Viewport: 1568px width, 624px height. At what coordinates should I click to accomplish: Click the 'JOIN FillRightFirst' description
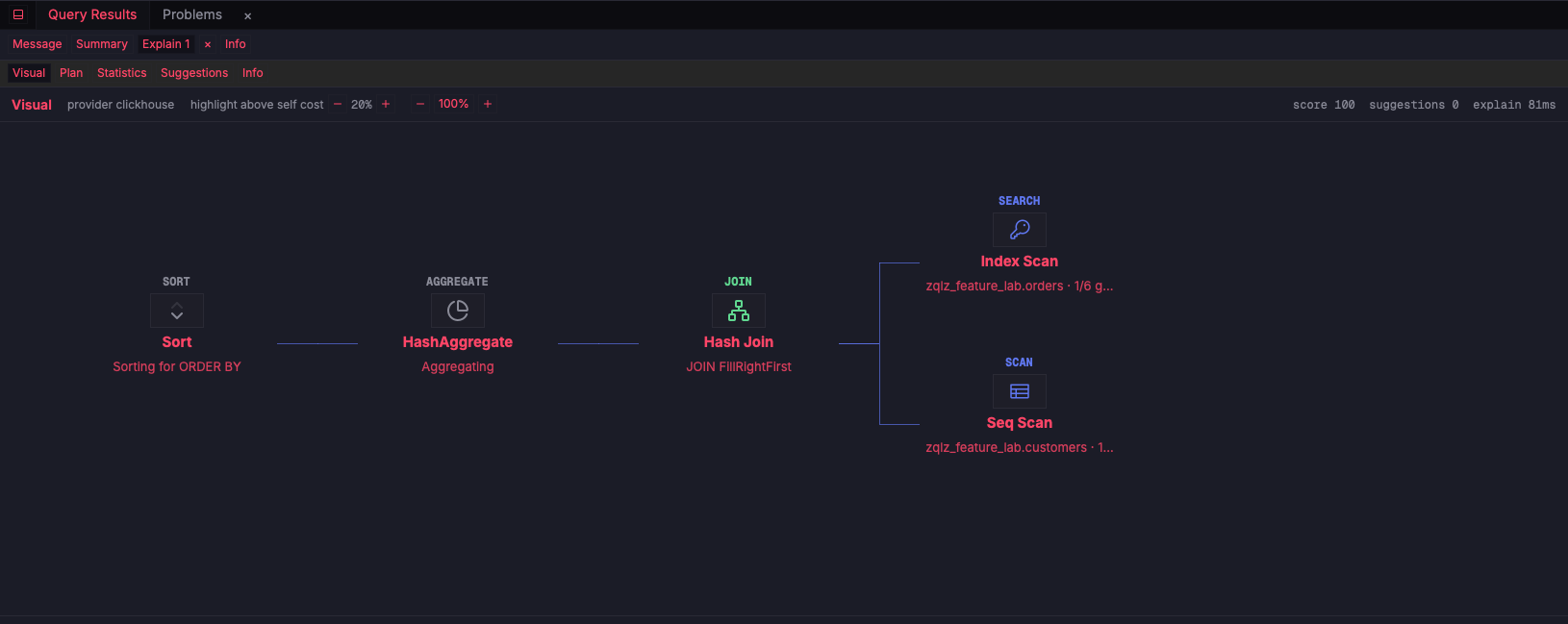click(739, 366)
